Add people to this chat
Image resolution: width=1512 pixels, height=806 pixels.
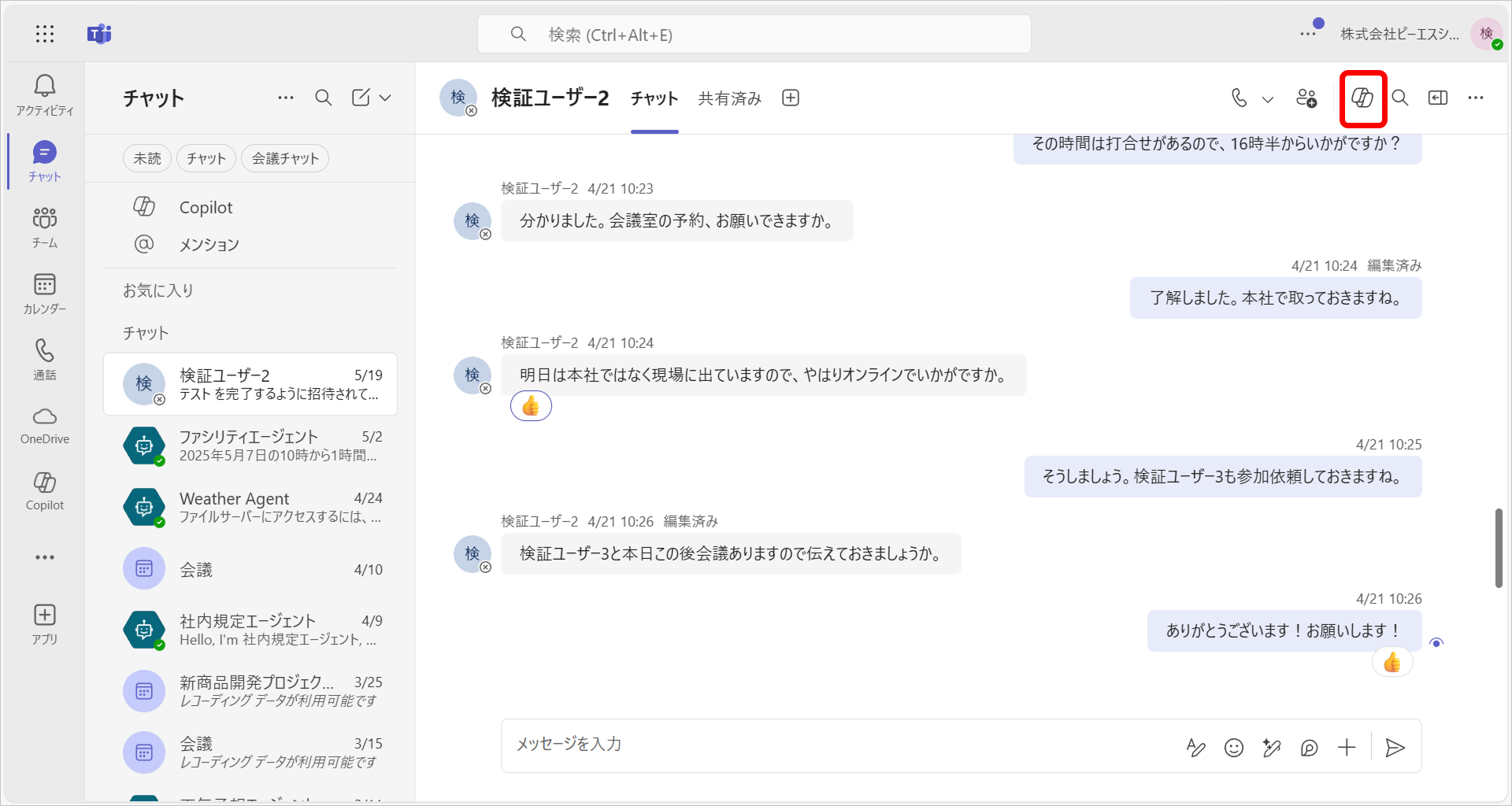1306,98
